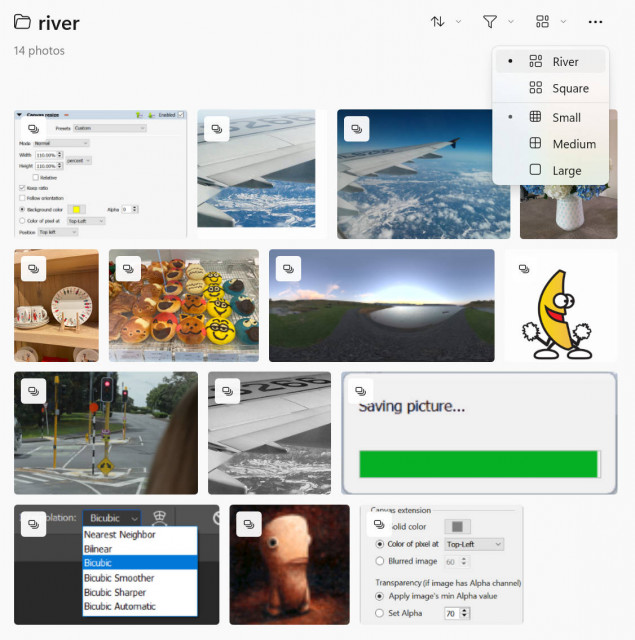The height and width of the screenshot is (640, 635).
Task: Click the "14 photos" count text
Action: (39, 51)
